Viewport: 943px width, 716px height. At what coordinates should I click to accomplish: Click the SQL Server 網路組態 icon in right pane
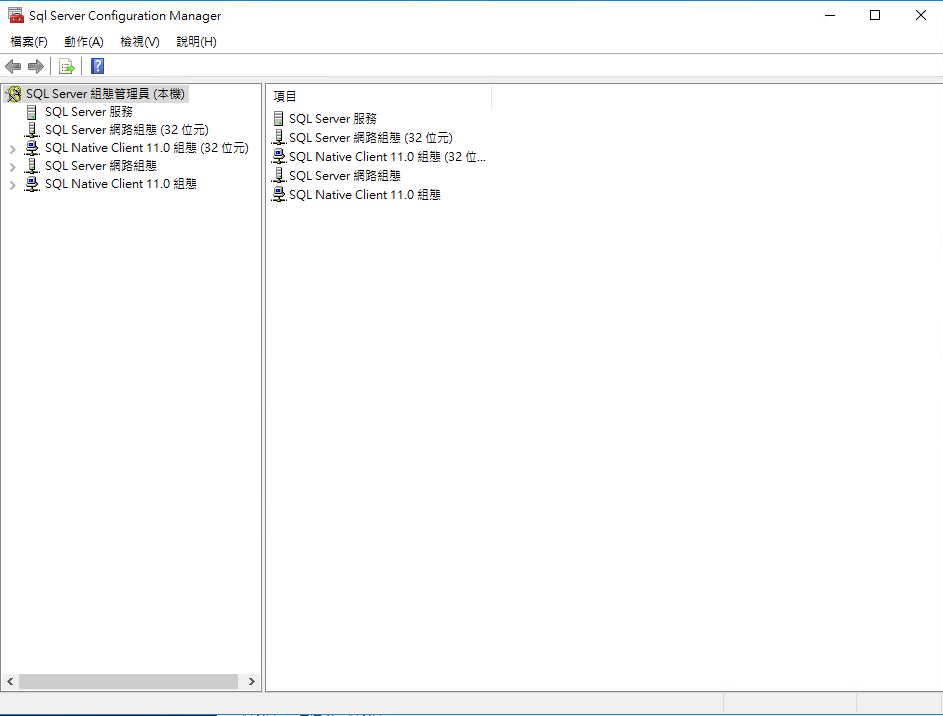278,176
